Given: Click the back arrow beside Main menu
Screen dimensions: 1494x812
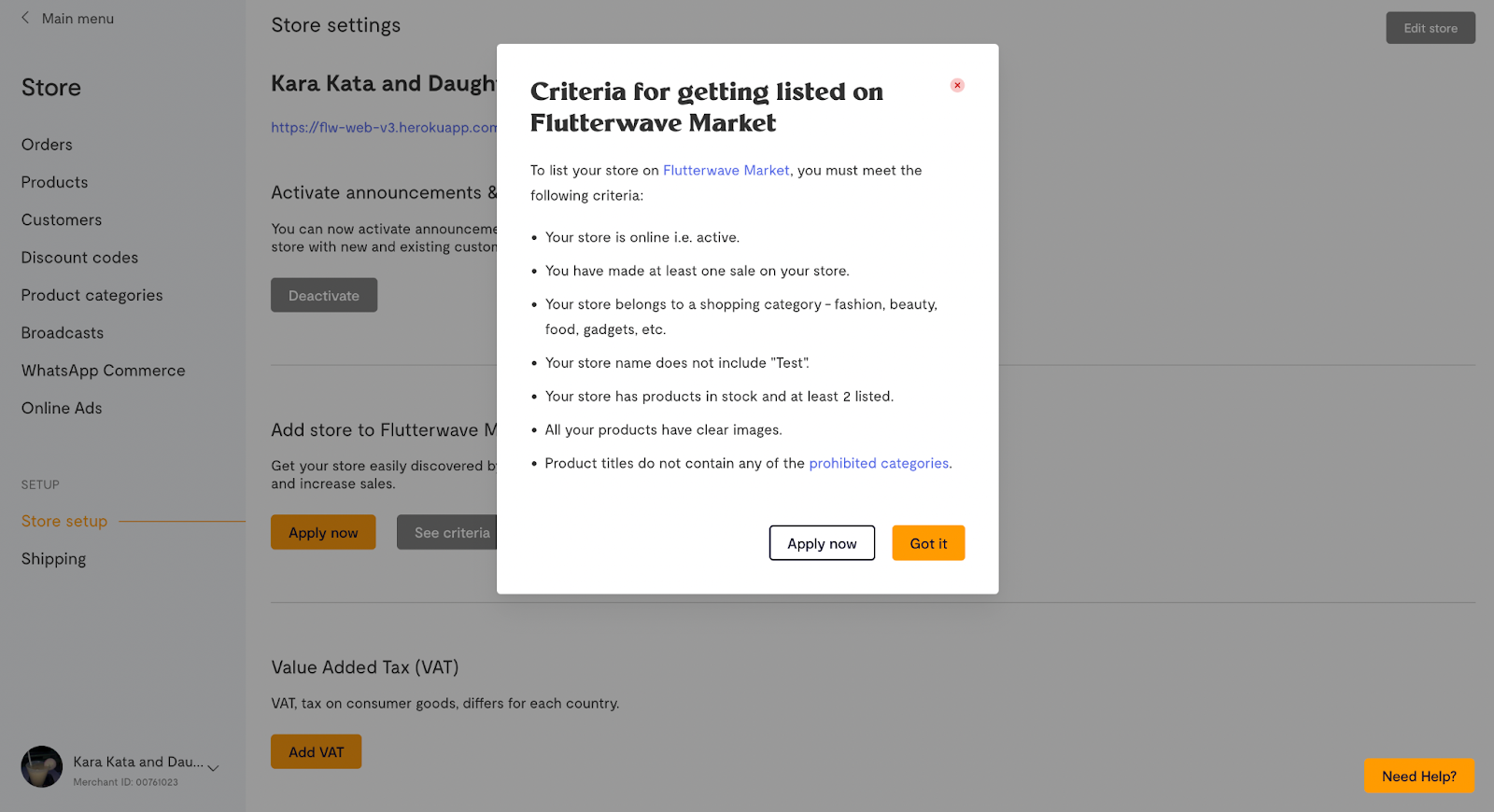Looking at the screenshot, I should click(x=25, y=18).
